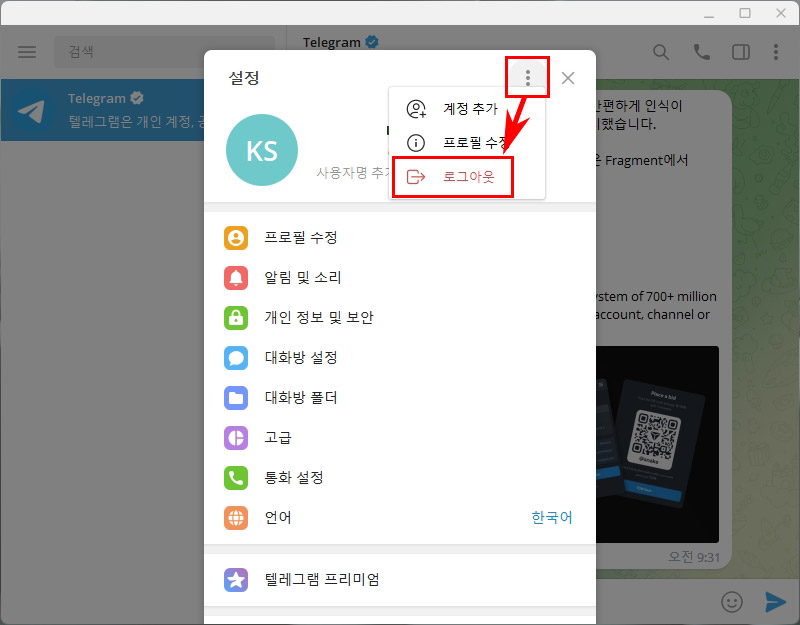Click the purple pie advanced icon
Image resolution: width=800 pixels, height=625 pixels.
(236, 438)
